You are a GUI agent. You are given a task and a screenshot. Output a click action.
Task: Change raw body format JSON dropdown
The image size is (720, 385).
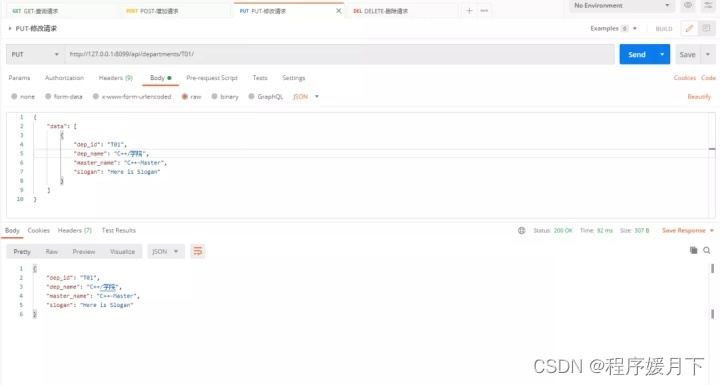306,96
